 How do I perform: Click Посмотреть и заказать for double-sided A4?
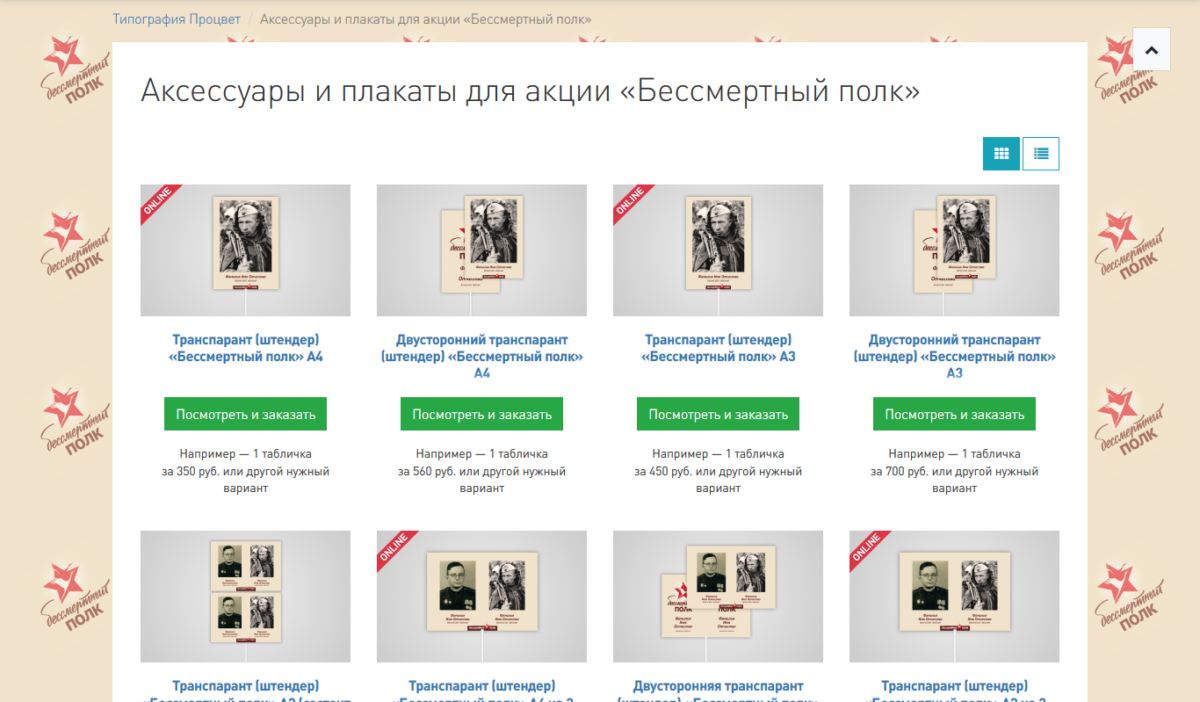pos(482,414)
